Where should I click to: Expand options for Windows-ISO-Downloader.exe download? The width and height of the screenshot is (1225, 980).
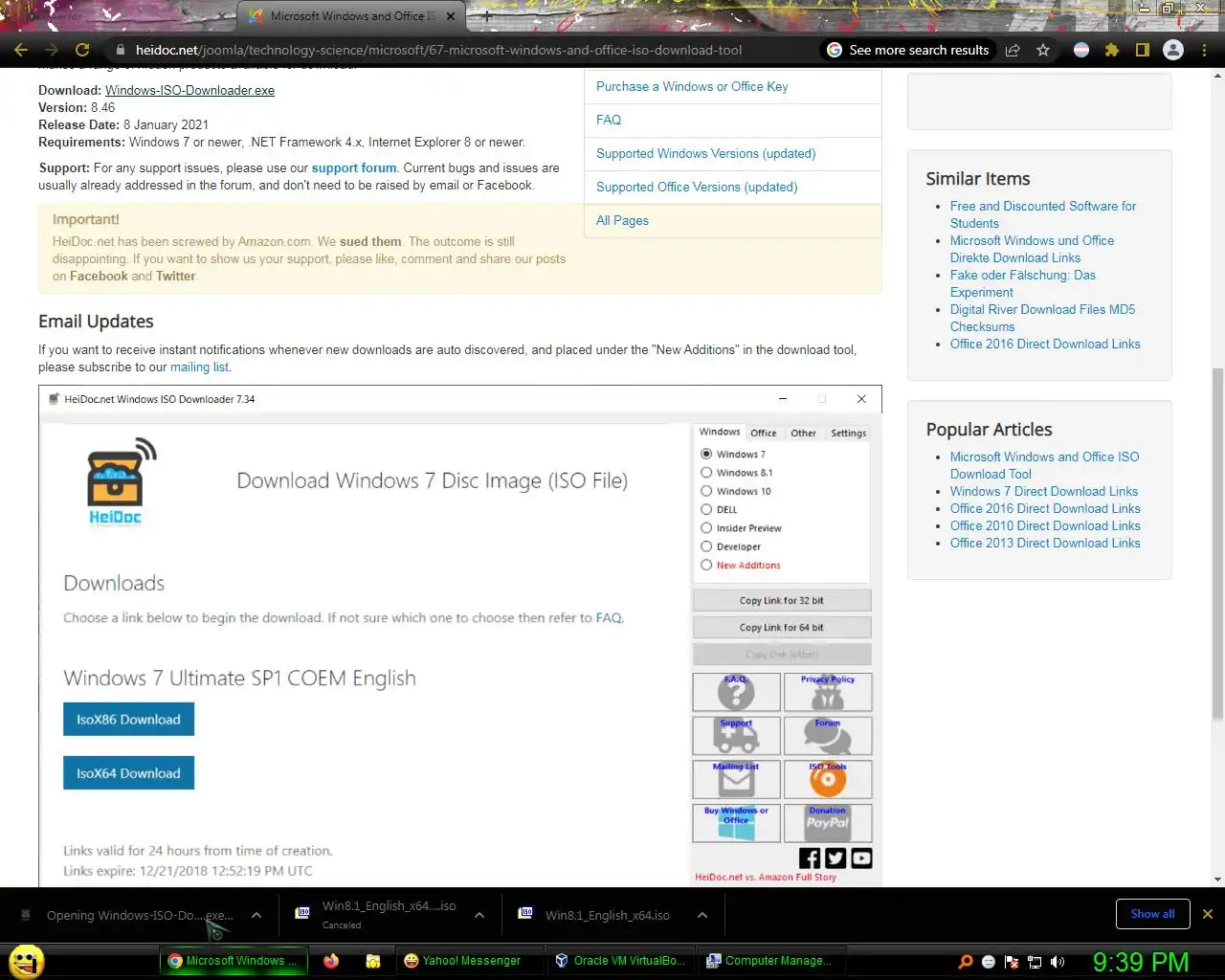click(256, 915)
